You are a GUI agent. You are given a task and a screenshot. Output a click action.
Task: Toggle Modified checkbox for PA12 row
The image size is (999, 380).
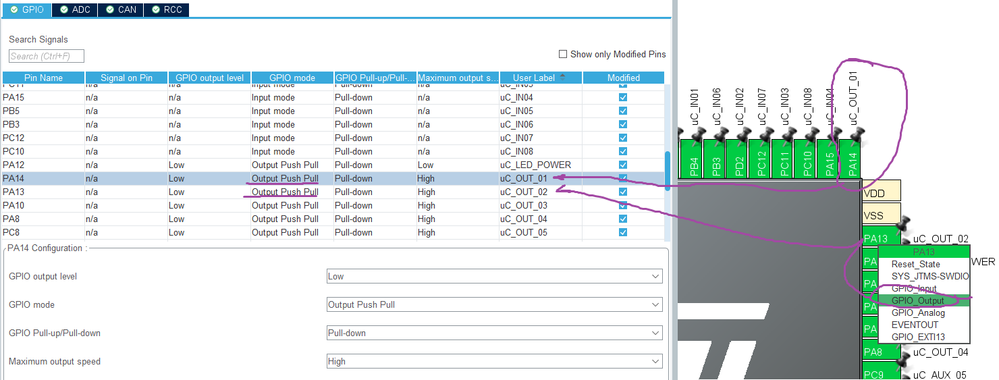coord(623,164)
